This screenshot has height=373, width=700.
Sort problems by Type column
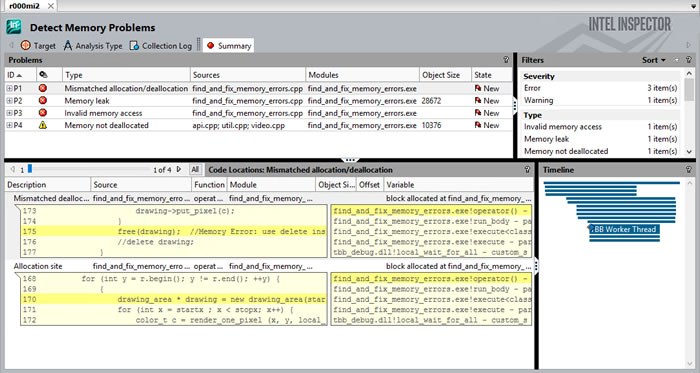(126, 75)
